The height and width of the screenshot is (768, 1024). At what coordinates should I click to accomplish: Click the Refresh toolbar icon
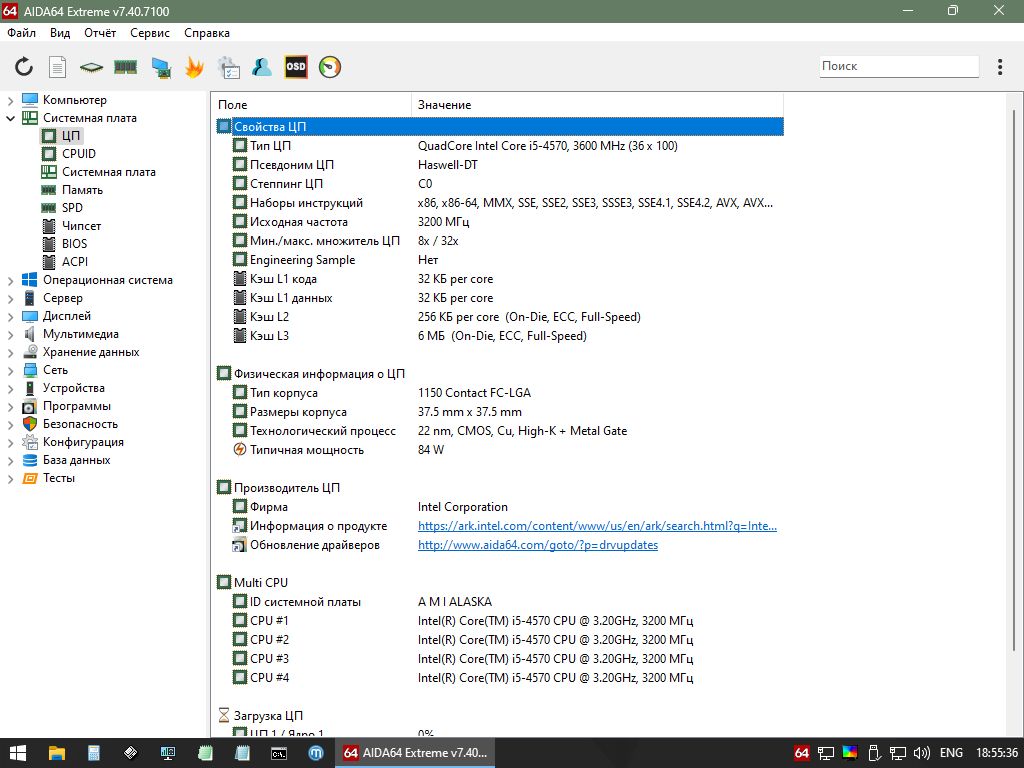[x=24, y=67]
